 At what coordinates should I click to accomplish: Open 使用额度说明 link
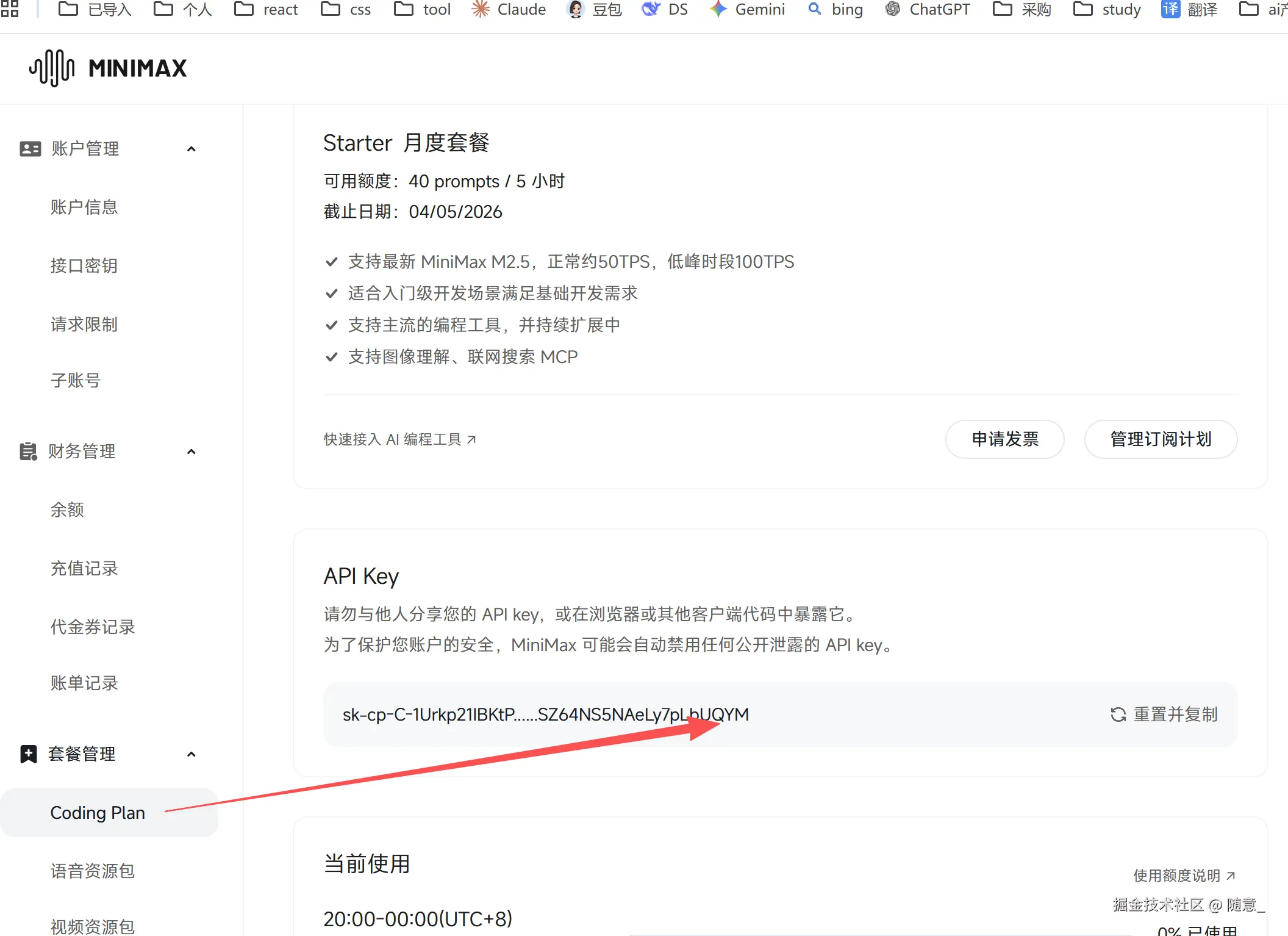pos(1184,876)
